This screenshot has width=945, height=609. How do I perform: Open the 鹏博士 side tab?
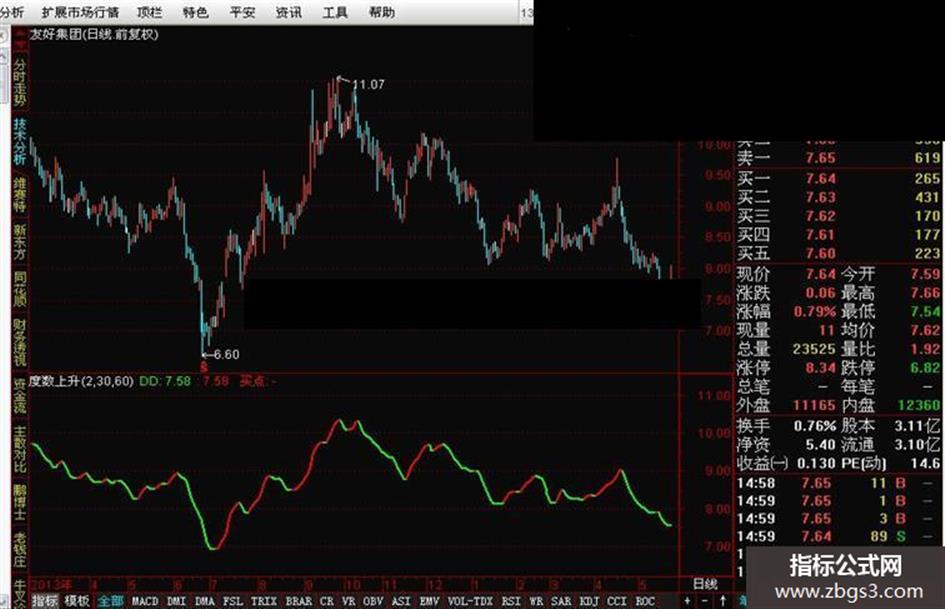(x=20, y=502)
